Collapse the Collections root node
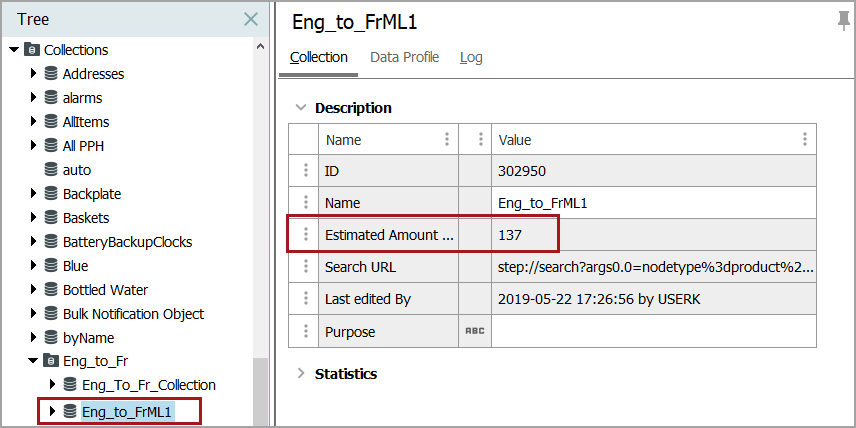856x428 pixels. pos(13,50)
